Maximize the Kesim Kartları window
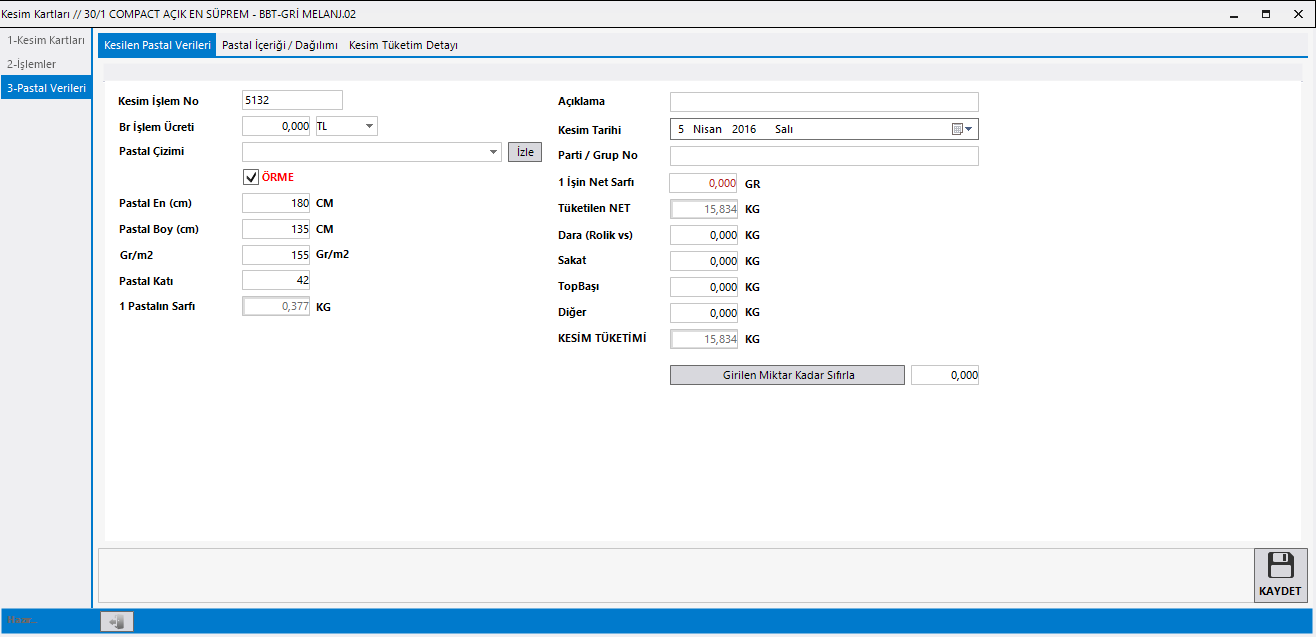Viewport: 1316px width, 637px height. coord(1265,14)
